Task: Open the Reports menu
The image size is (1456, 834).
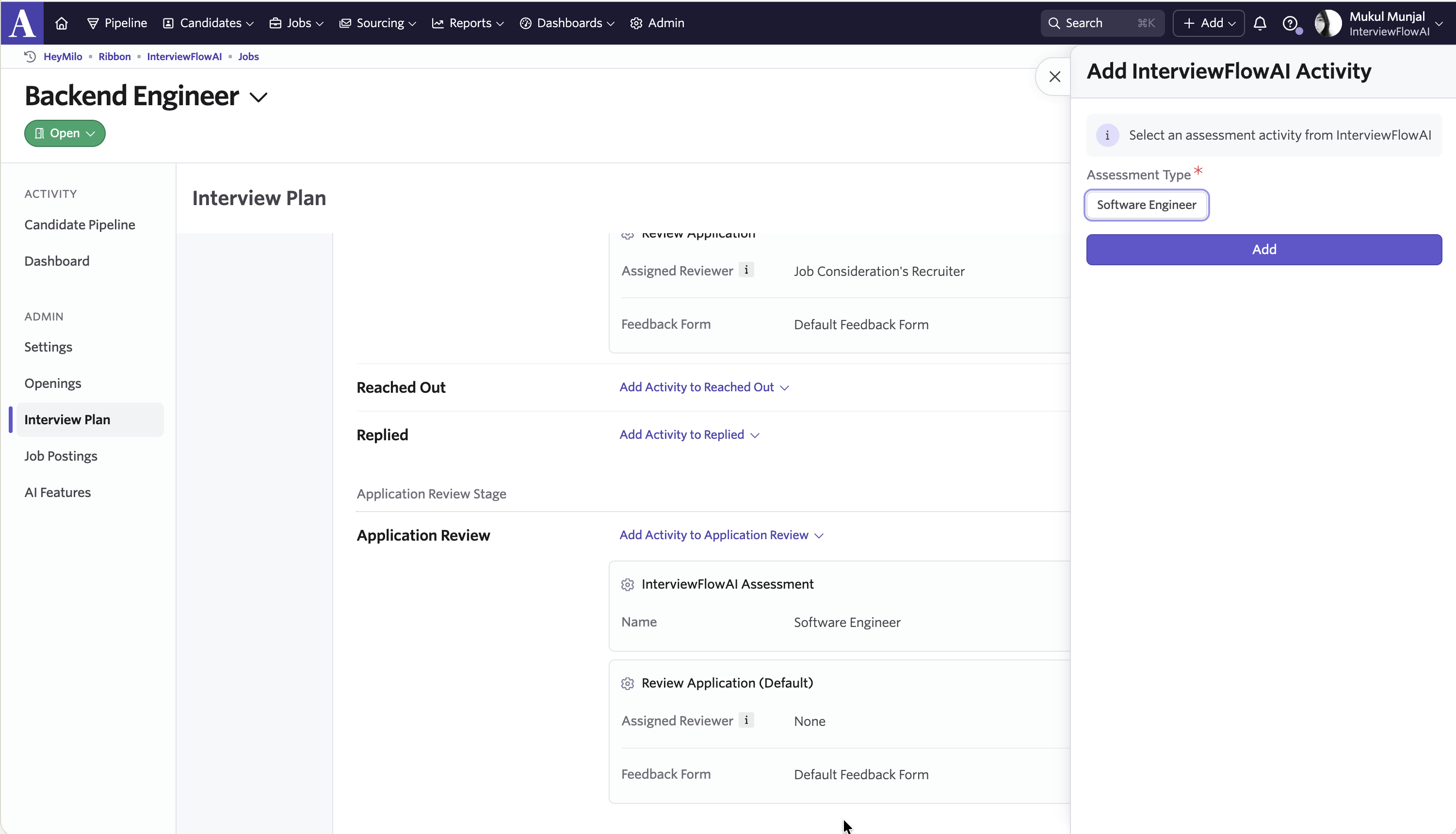Action: [x=468, y=23]
